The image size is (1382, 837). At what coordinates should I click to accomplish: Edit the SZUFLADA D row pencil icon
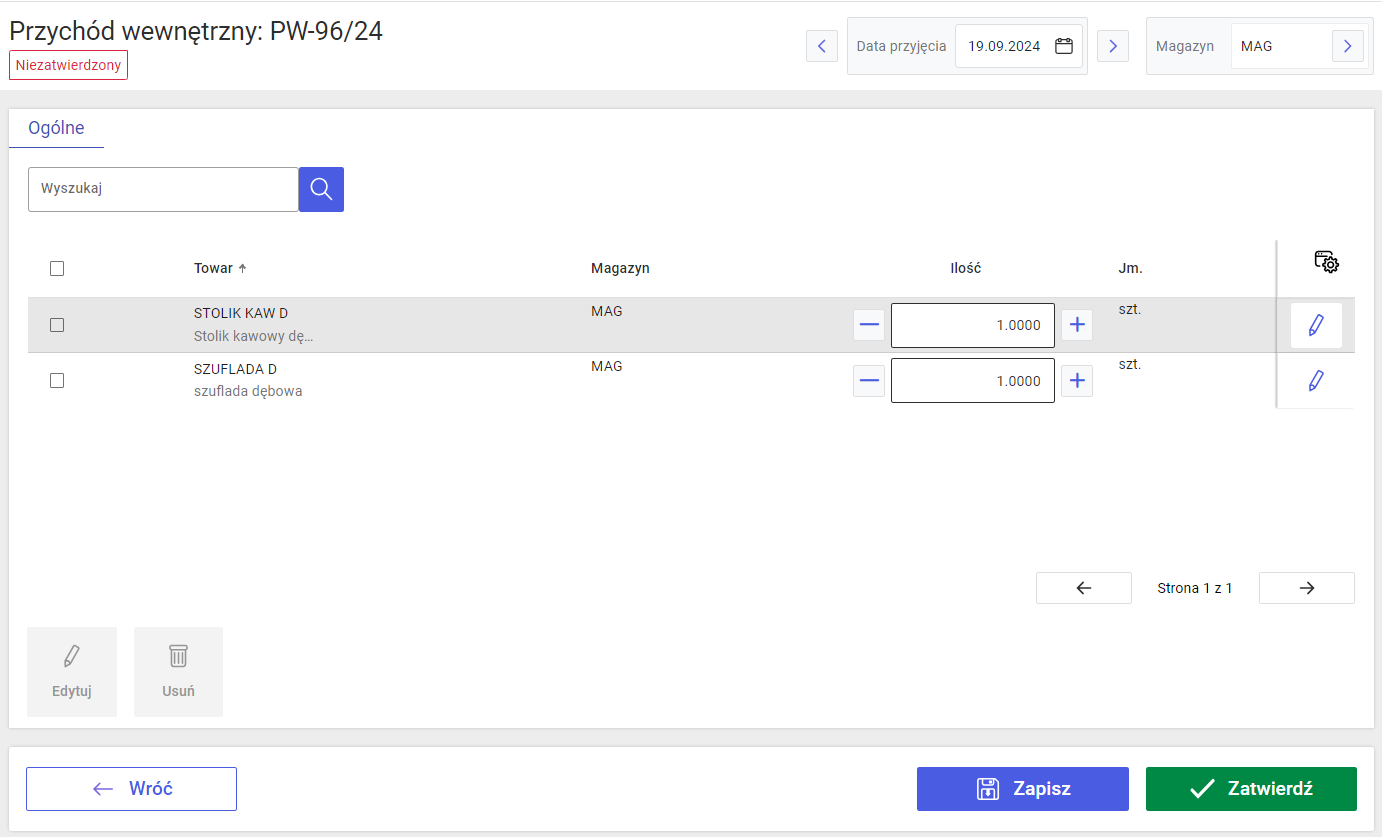point(1316,381)
